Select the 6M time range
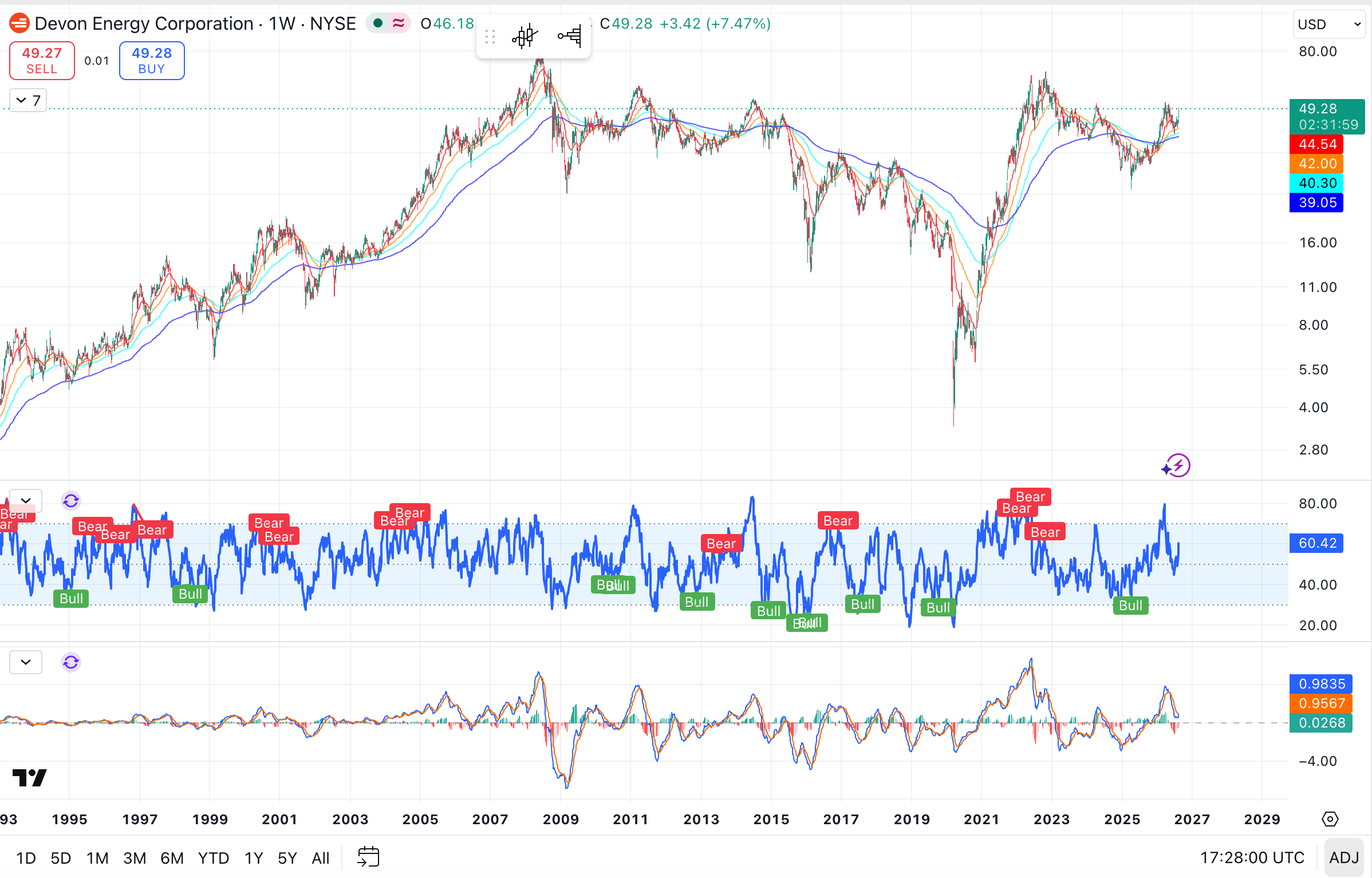1372x878 pixels. (x=172, y=858)
